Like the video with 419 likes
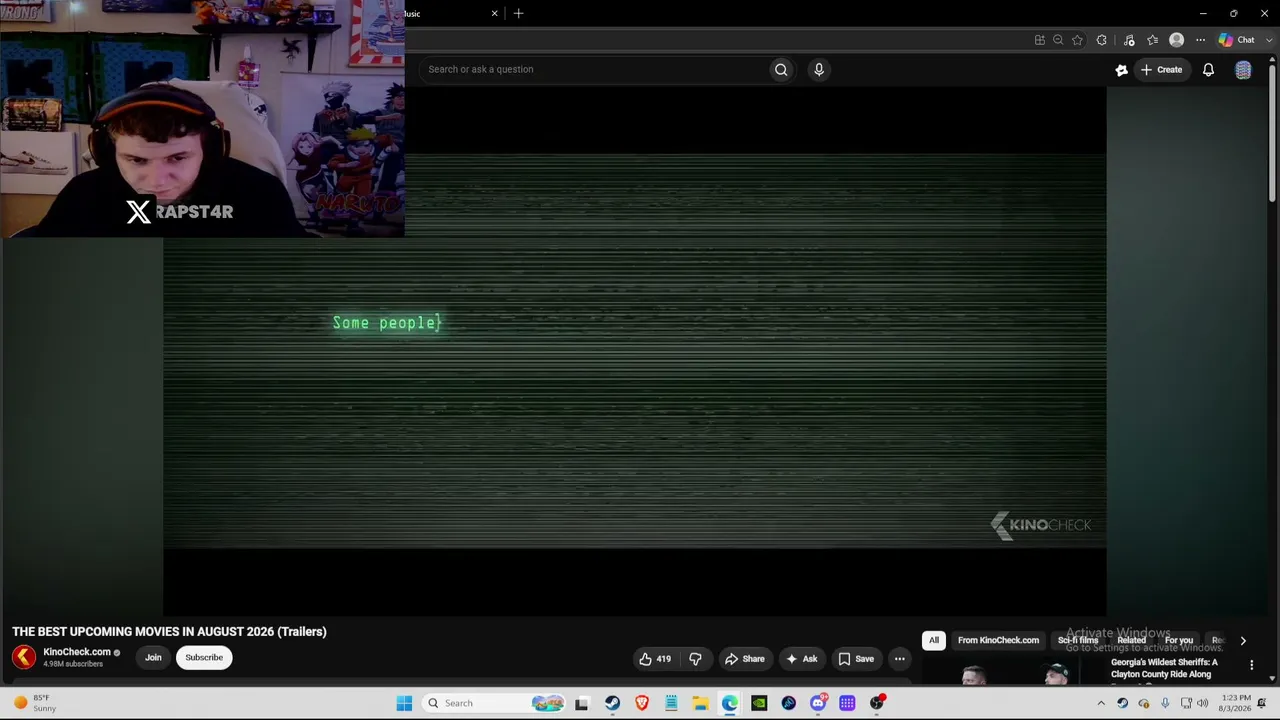The width and height of the screenshot is (1280, 720). [655, 659]
